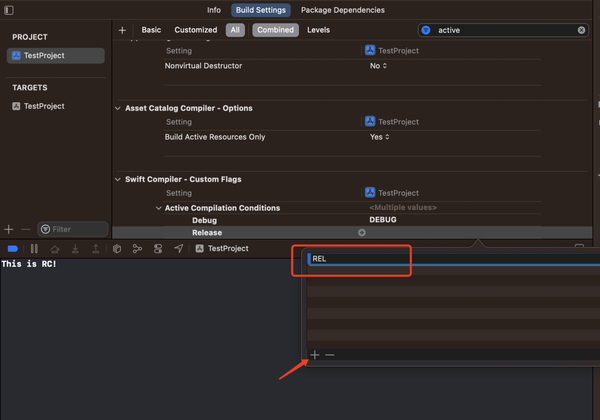The image size is (600, 420).
Task: Show Customized build settings
Action: click(196, 30)
